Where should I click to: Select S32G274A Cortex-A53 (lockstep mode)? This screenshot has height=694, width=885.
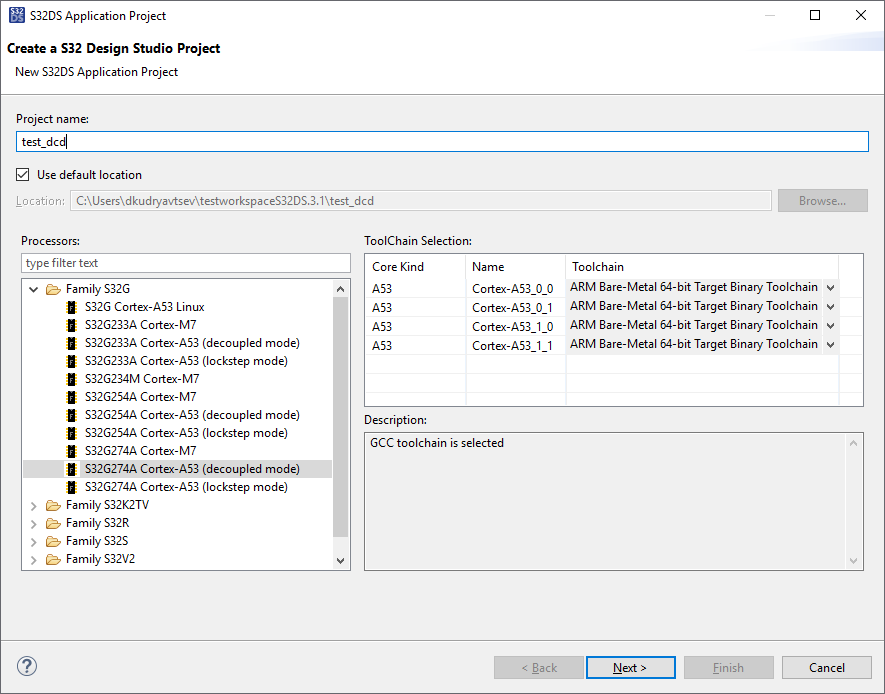(x=186, y=487)
